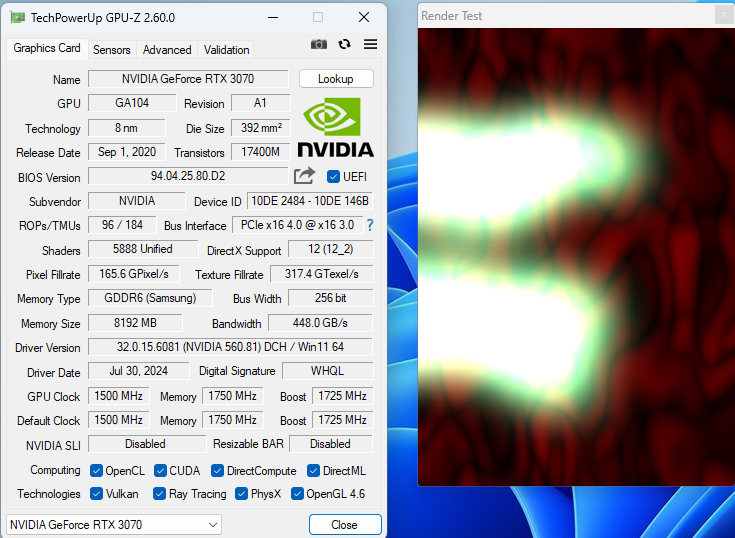Click the Subvendor value NVIDIA
Image resolution: width=735 pixels, height=538 pixels.
click(x=136, y=201)
